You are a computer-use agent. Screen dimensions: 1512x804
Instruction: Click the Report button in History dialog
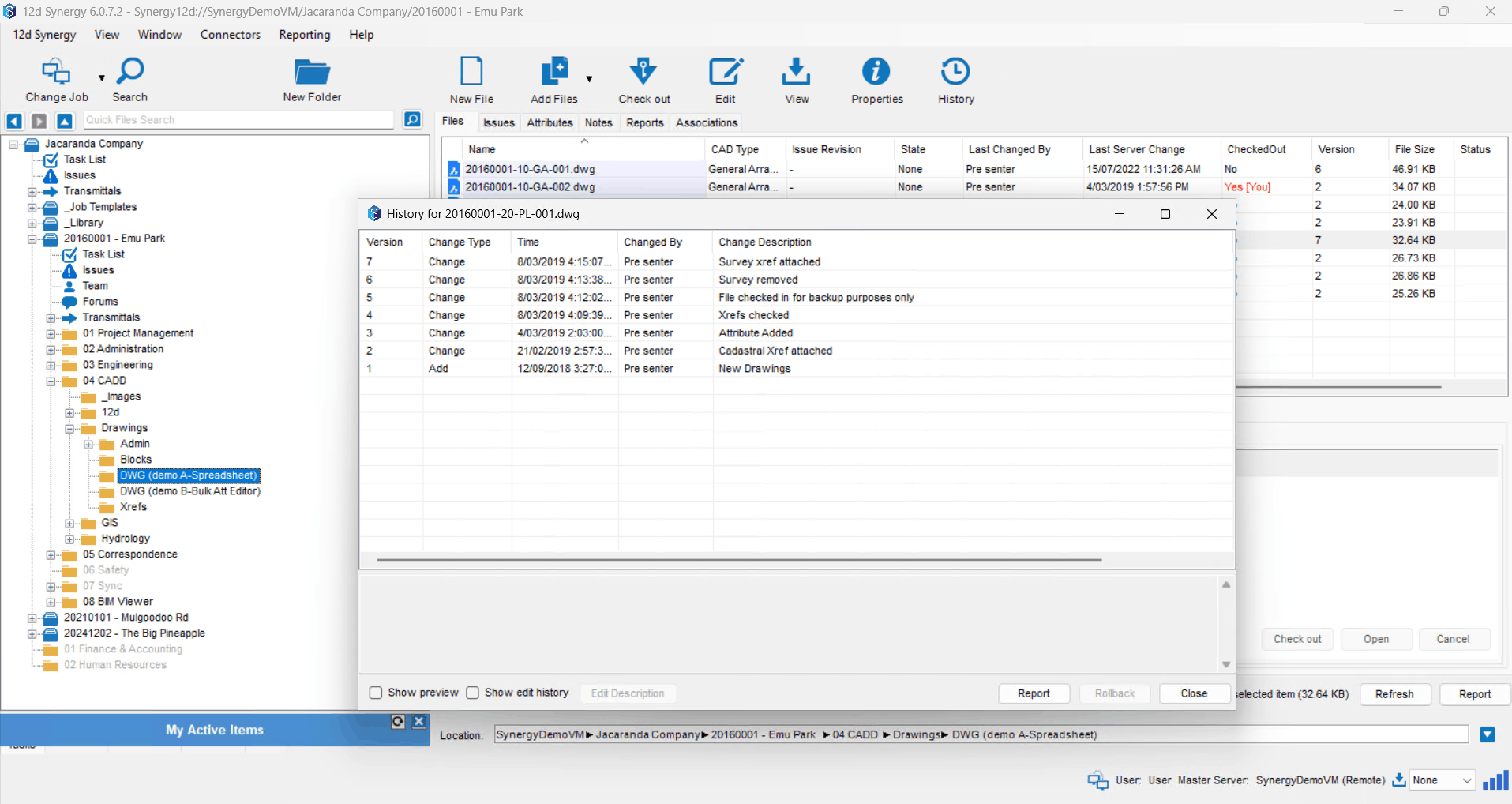click(x=1034, y=693)
